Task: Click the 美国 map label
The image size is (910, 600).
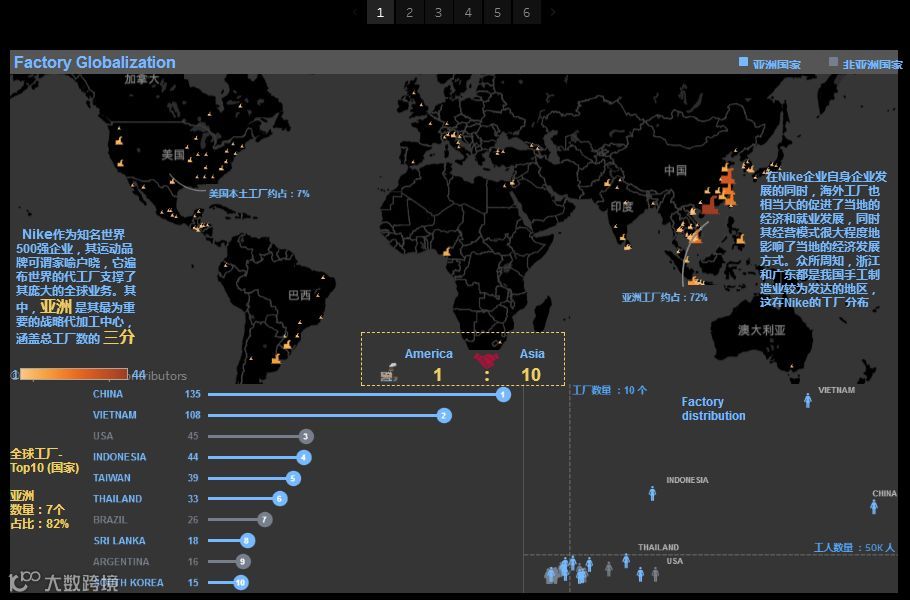Action: [x=173, y=154]
